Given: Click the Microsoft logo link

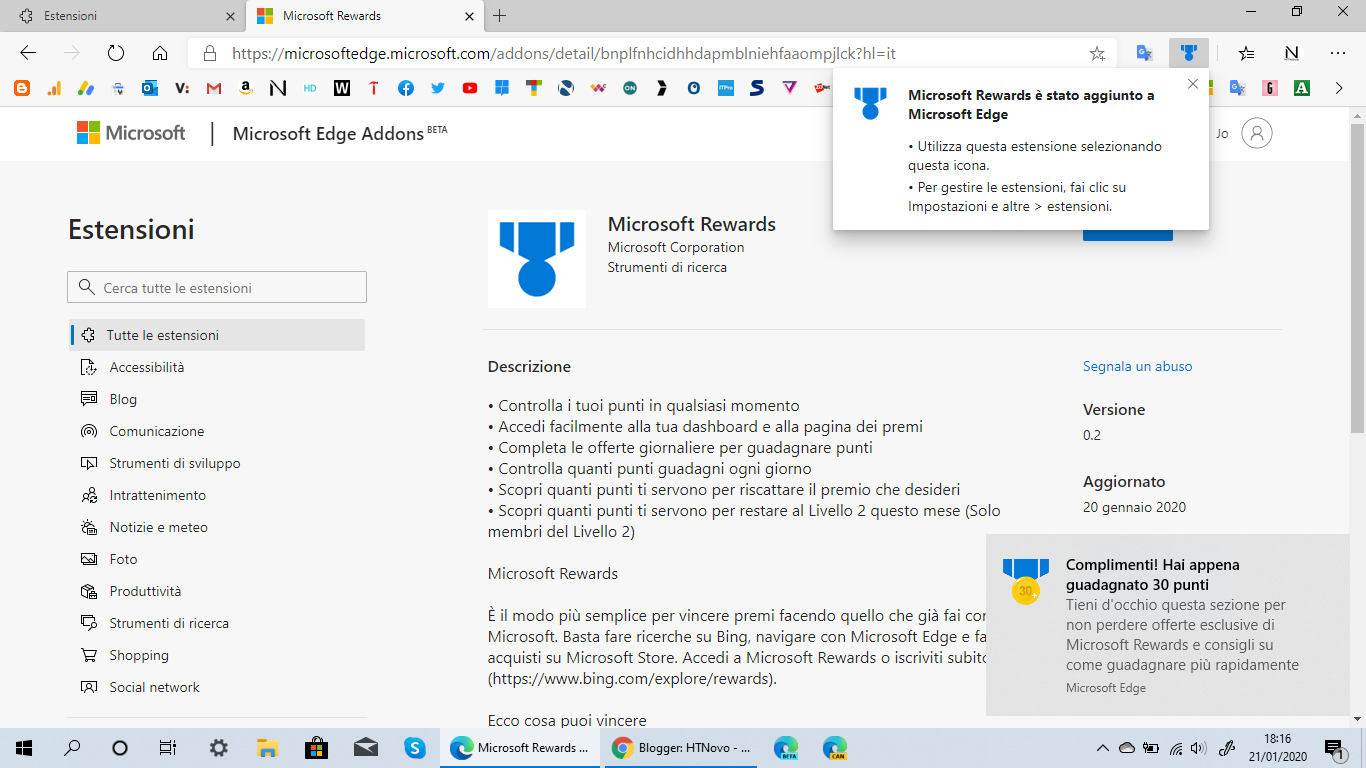Looking at the screenshot, I should click(131, 133).
